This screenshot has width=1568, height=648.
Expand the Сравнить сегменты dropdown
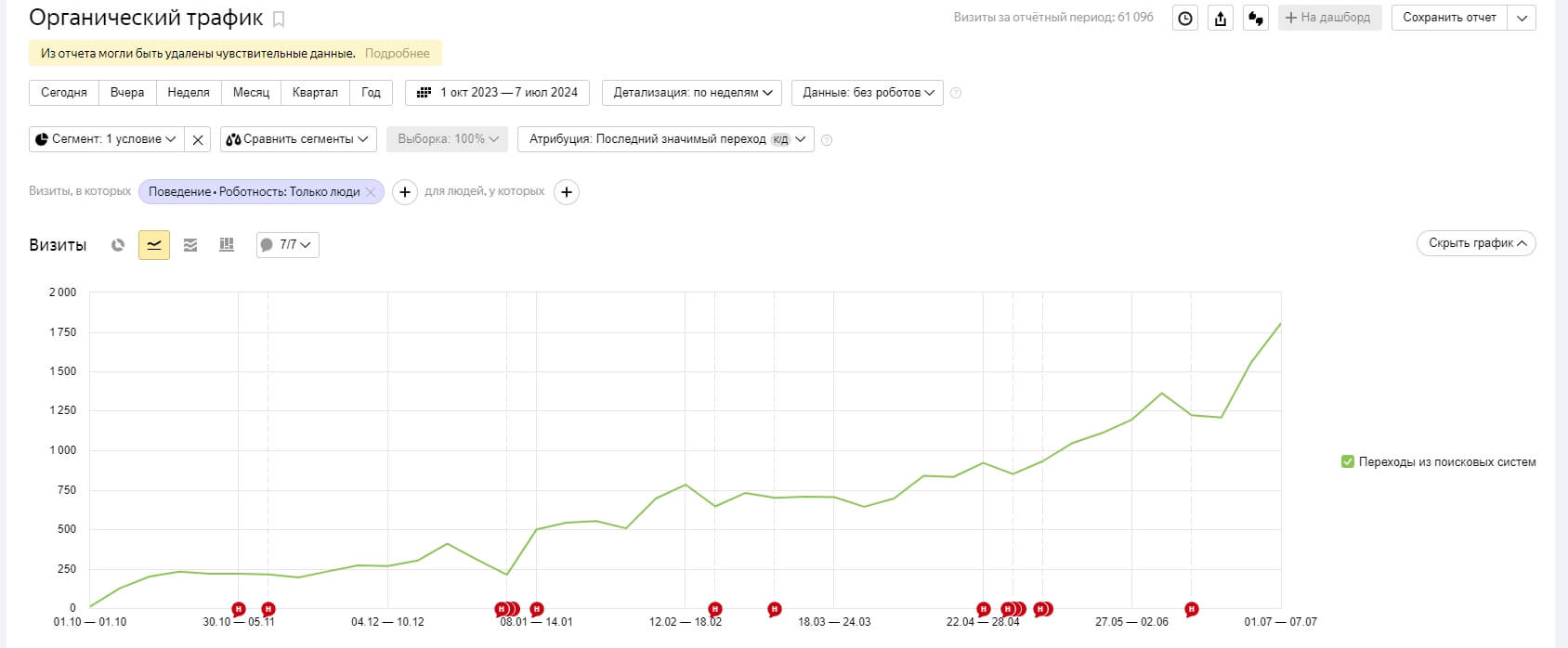[x=298, y=139]
